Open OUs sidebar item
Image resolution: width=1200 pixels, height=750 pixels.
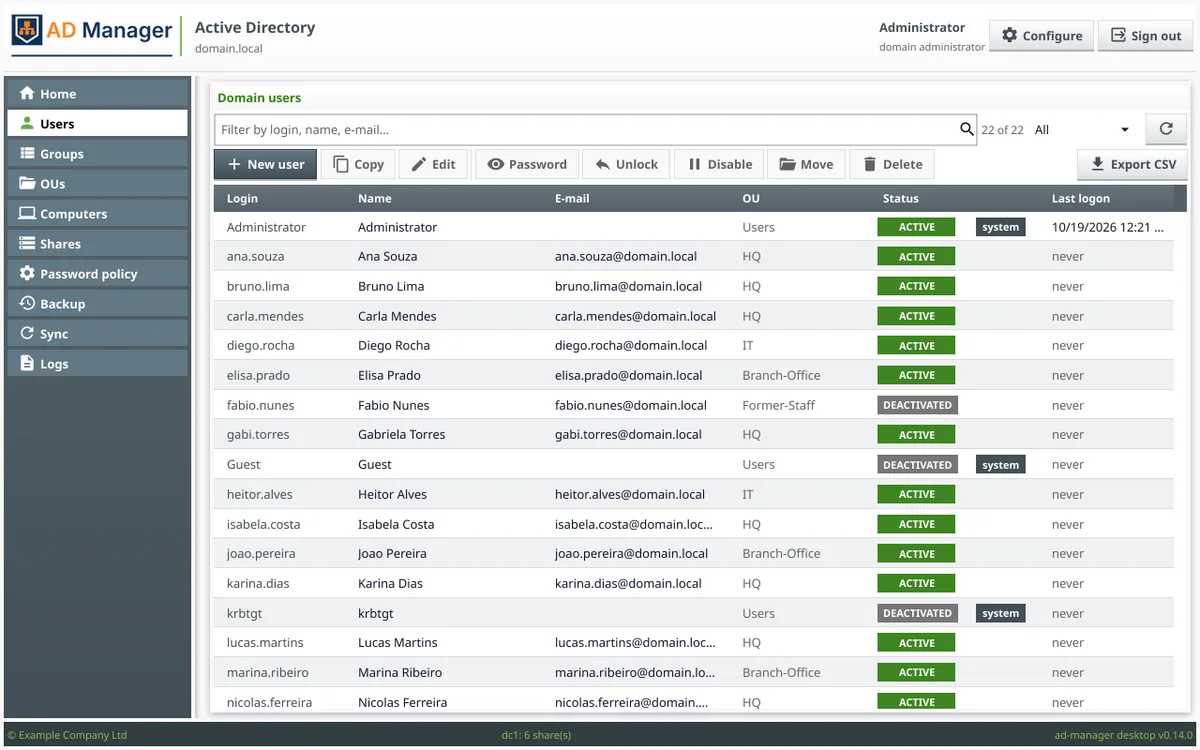96,183
